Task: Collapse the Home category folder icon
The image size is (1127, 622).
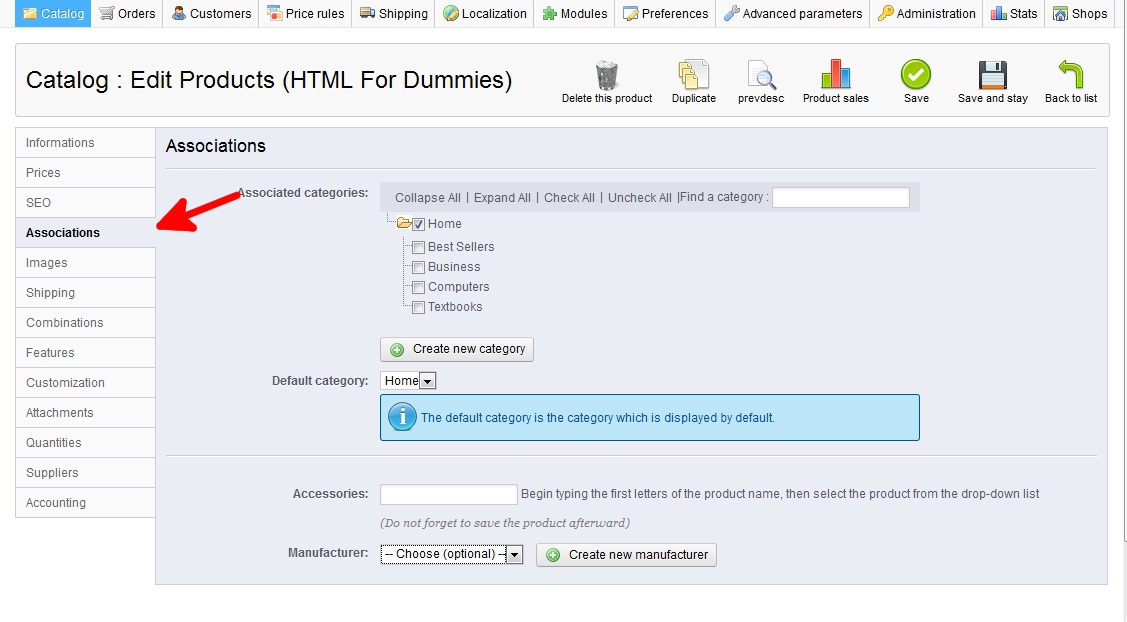Action: click(404, 224)
